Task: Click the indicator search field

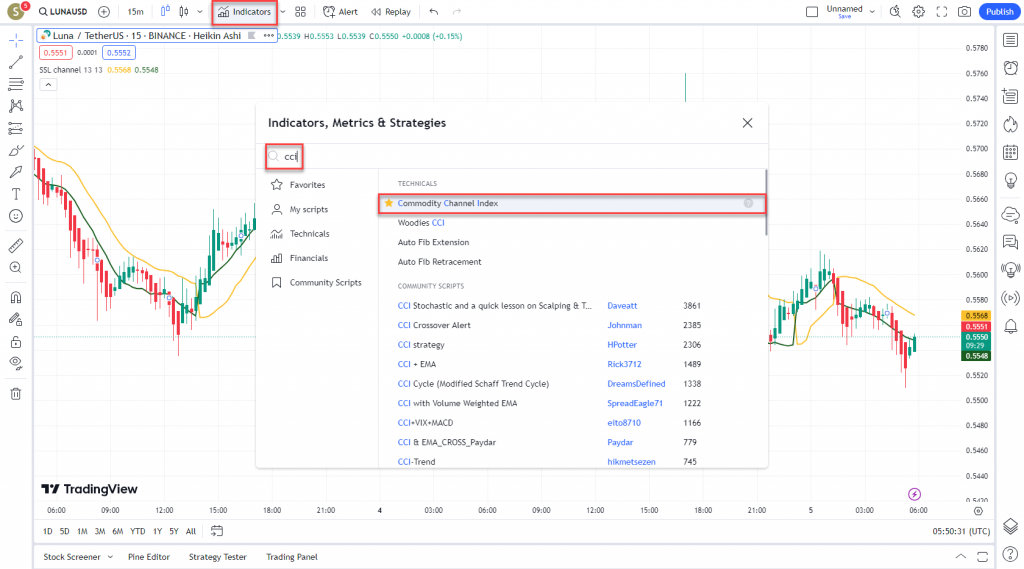Action: [x=513, y=157]
